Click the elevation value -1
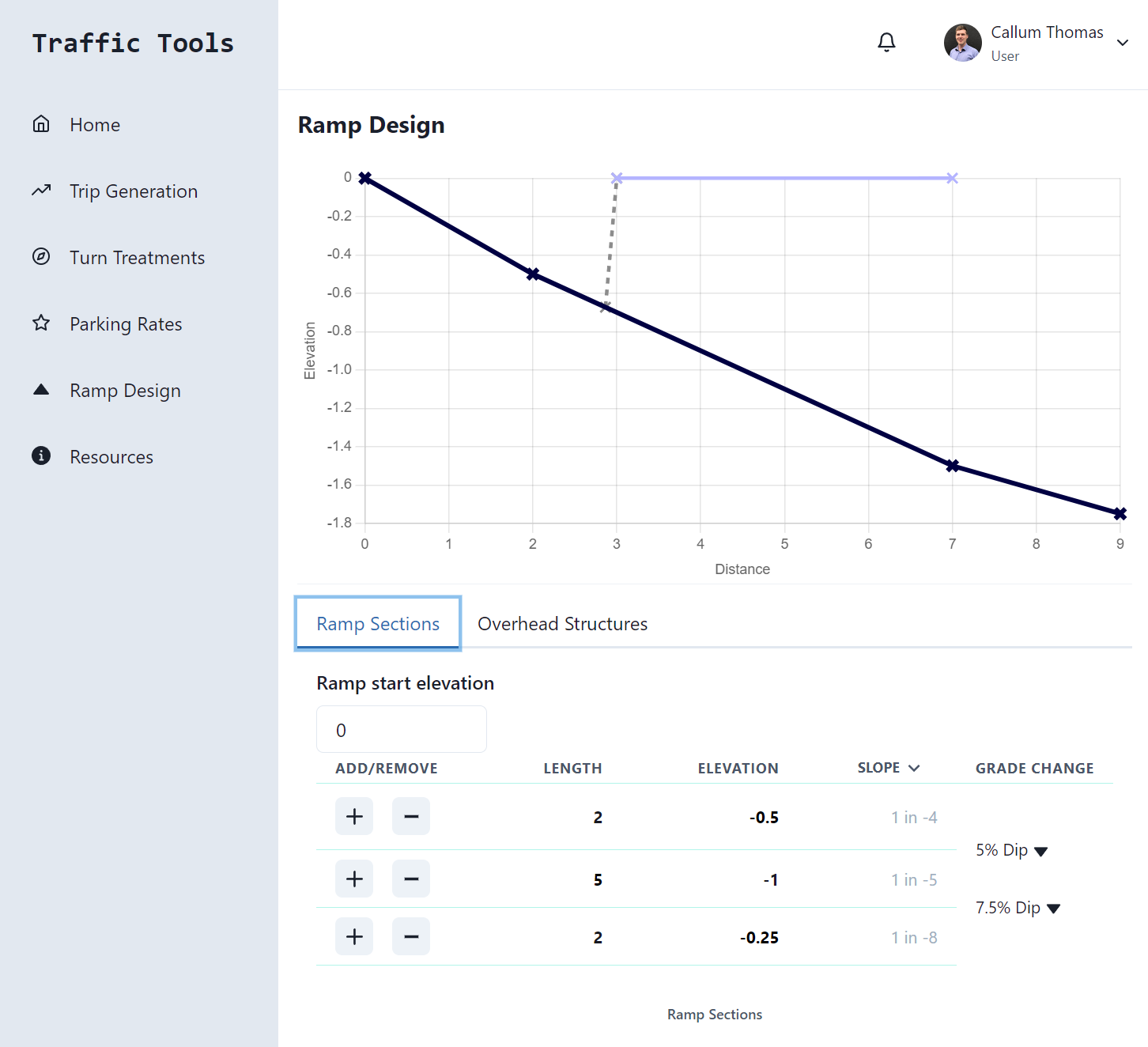This screenshot has height=1047, width=1148. pyautogui.click(x=771, y=880)
